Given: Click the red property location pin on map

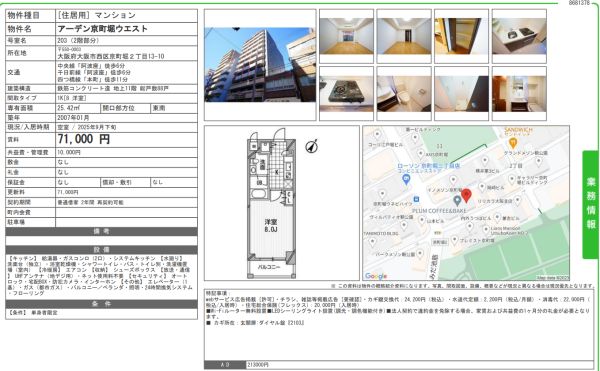Looking at the screenshot, I should [x=466, y=195].
